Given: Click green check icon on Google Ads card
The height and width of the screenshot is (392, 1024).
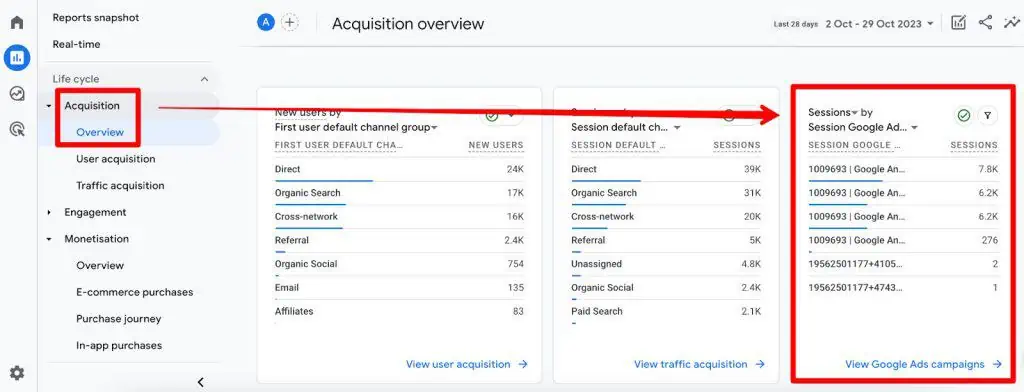Looking at the screenshot, I should [963, 116].
